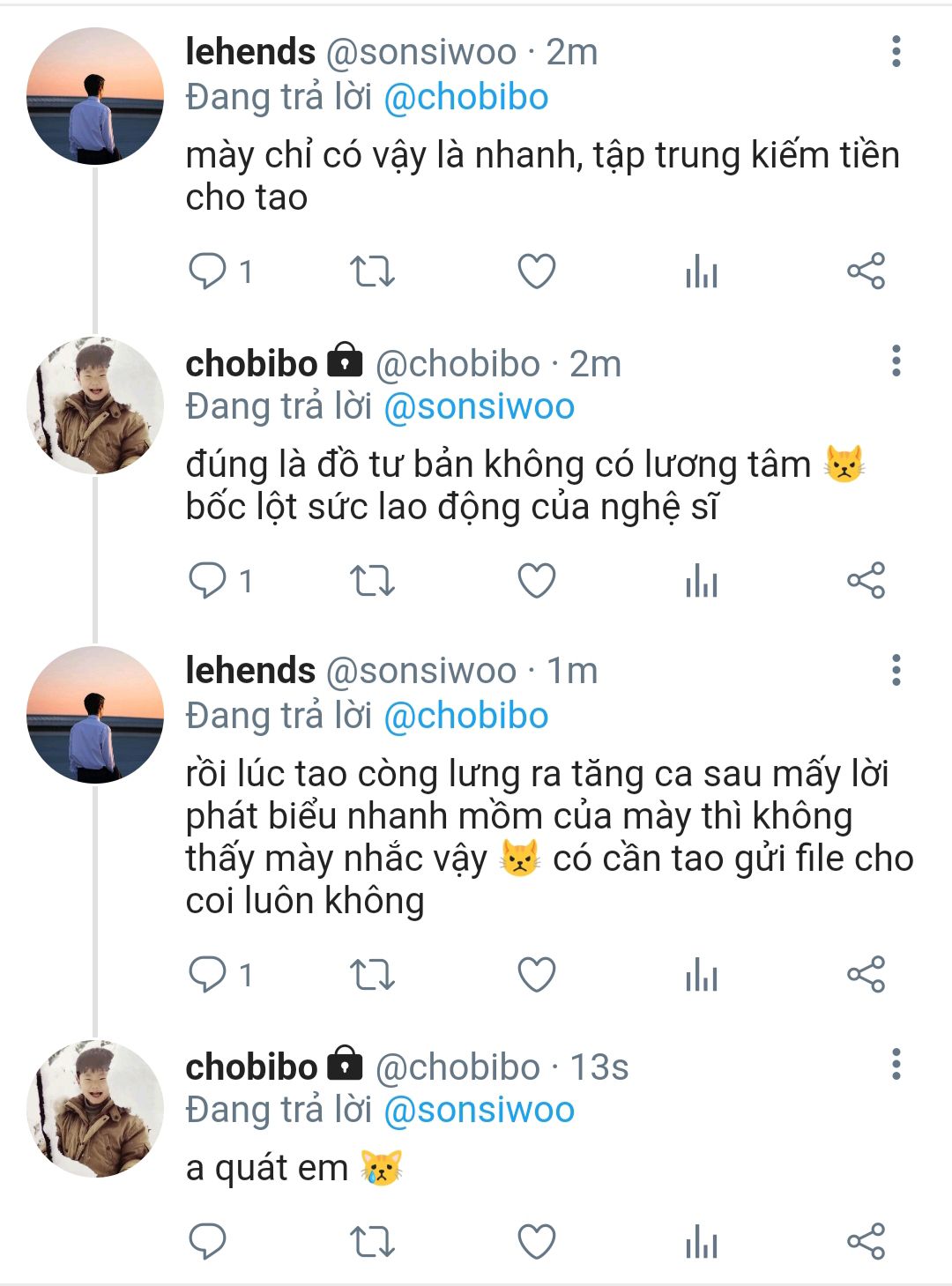
Task: View analytics of lehends 1m tweet
Action: (x=702, y=975)
